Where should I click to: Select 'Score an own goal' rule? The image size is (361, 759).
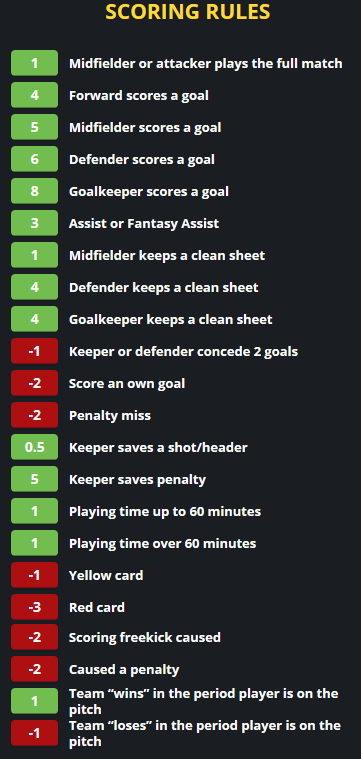127,383
